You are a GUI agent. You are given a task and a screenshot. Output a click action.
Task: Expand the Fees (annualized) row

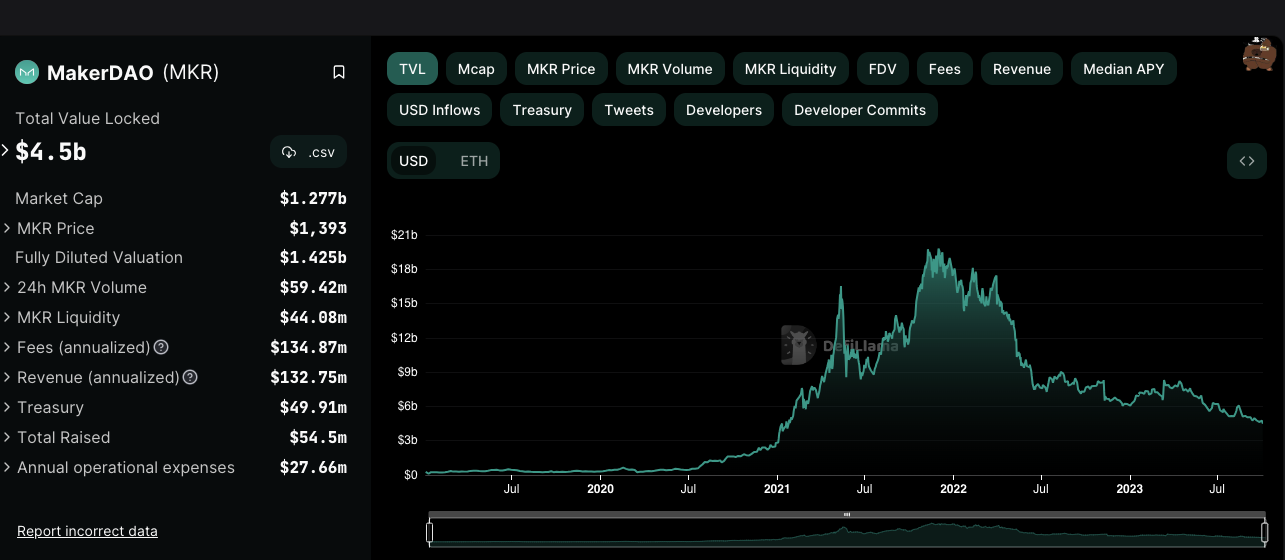pos(7,348)
